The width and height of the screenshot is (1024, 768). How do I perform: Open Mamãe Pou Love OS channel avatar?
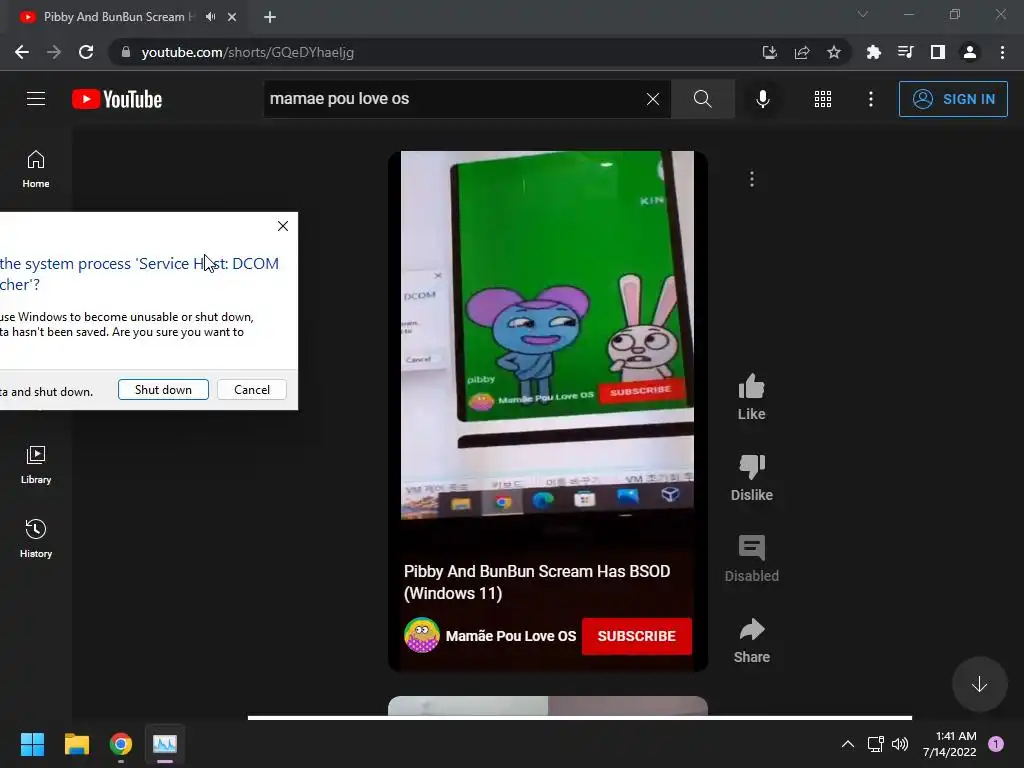tap(422, 635)
